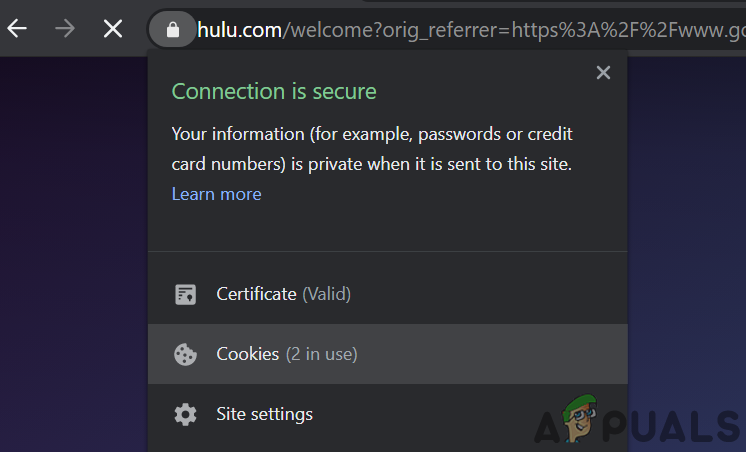Click the Certificate badge icon

click(x=185, y=294)
